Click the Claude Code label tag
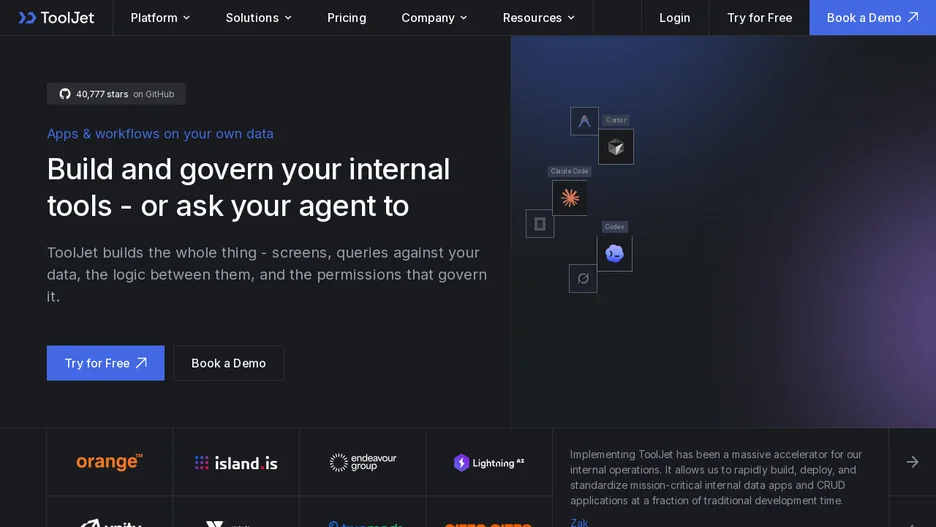 [569, 171]
